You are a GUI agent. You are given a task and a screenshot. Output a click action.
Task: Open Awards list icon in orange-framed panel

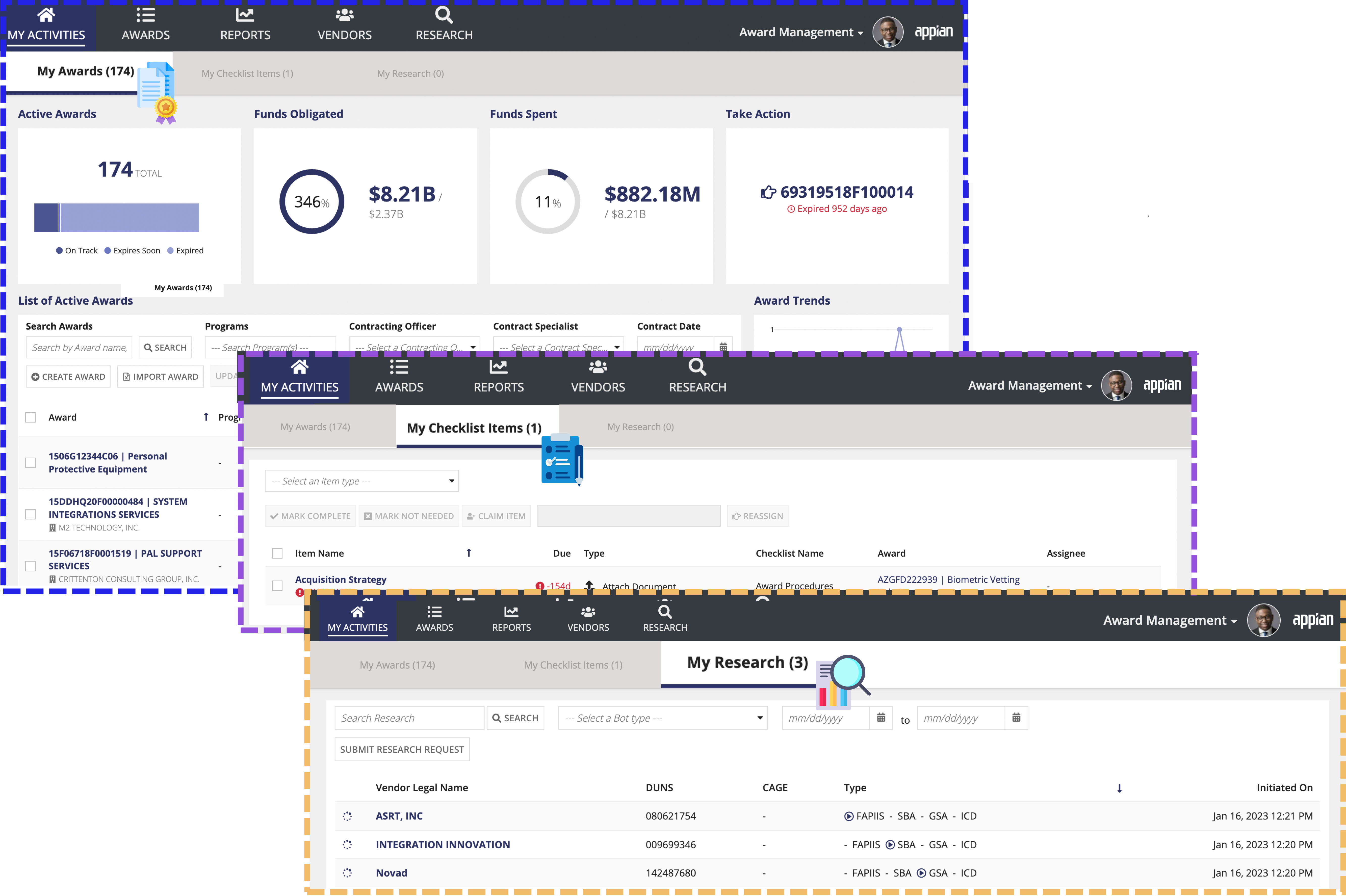click(434, 612)
